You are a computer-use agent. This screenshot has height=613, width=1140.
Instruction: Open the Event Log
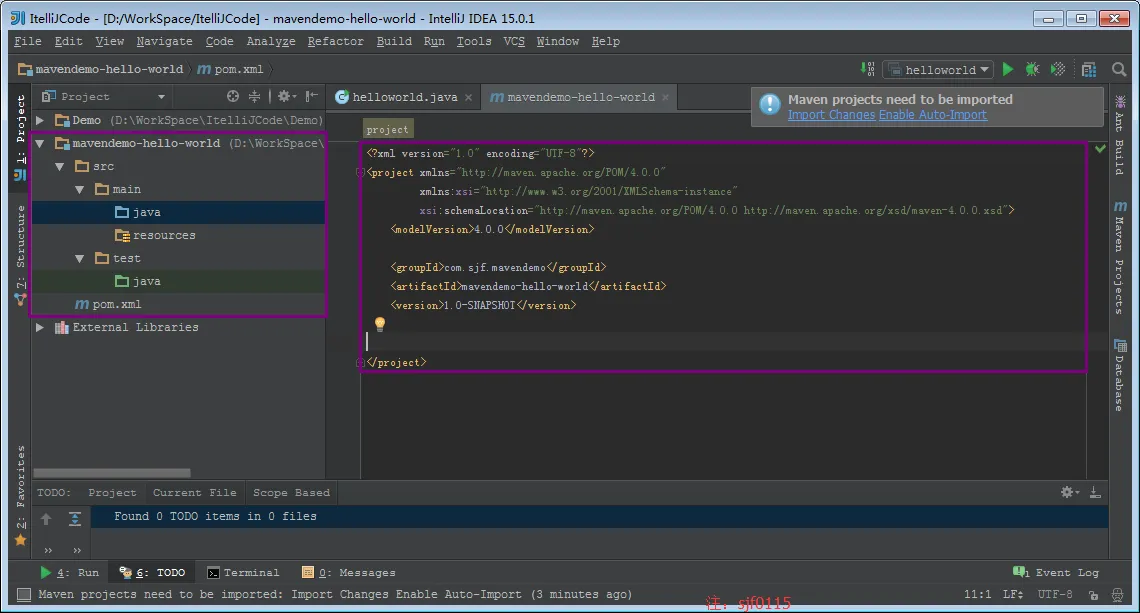[x=1056, y=572]
